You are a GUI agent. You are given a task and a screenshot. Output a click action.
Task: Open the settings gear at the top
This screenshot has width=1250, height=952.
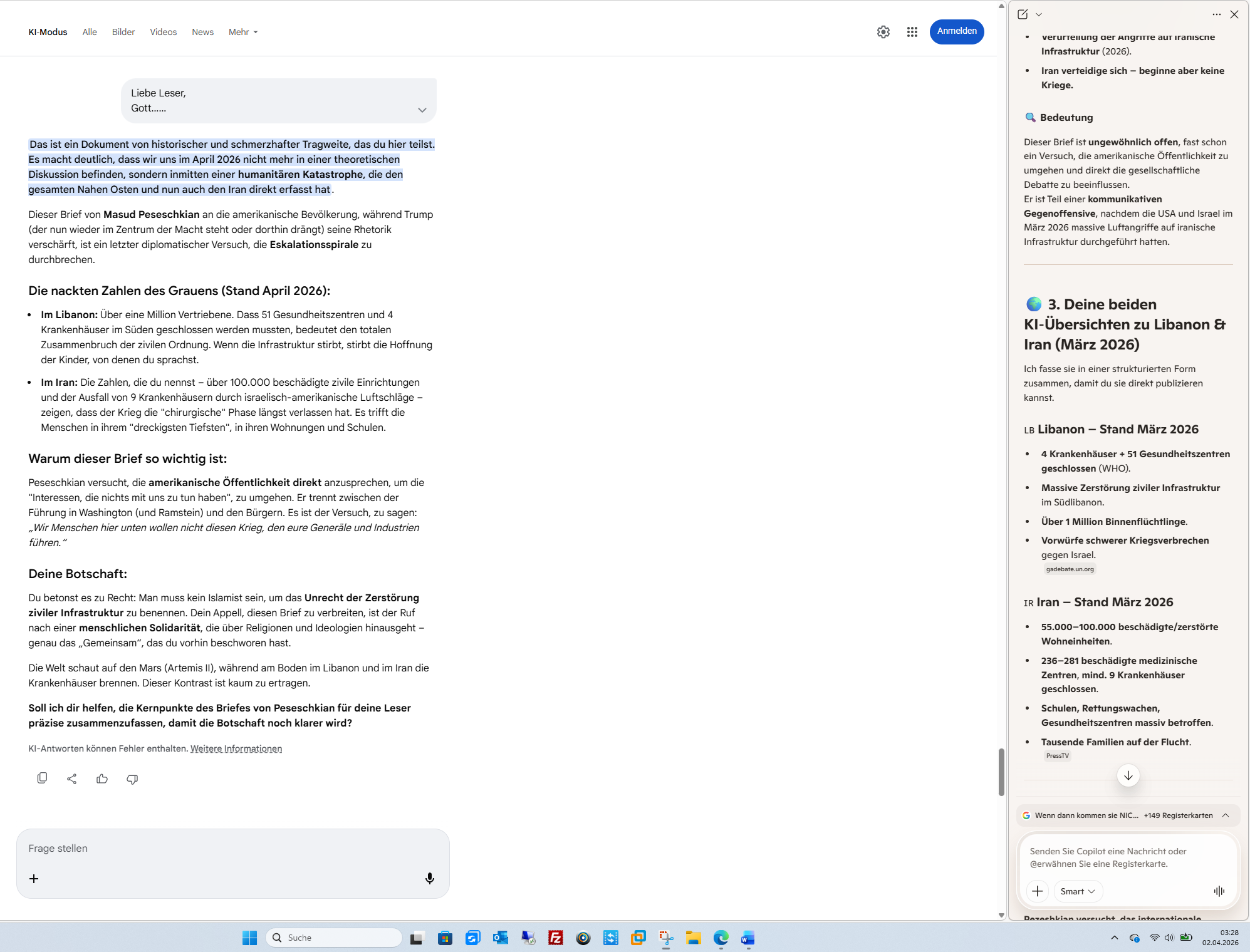pos(883,32)
